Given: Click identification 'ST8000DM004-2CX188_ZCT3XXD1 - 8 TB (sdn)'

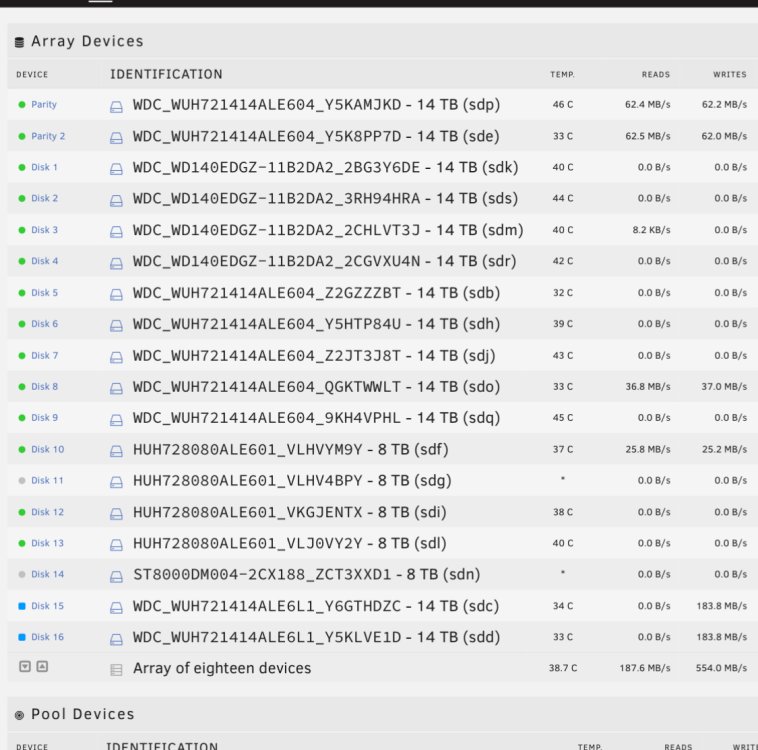Looking at the screenshot, I should [306, 574].
